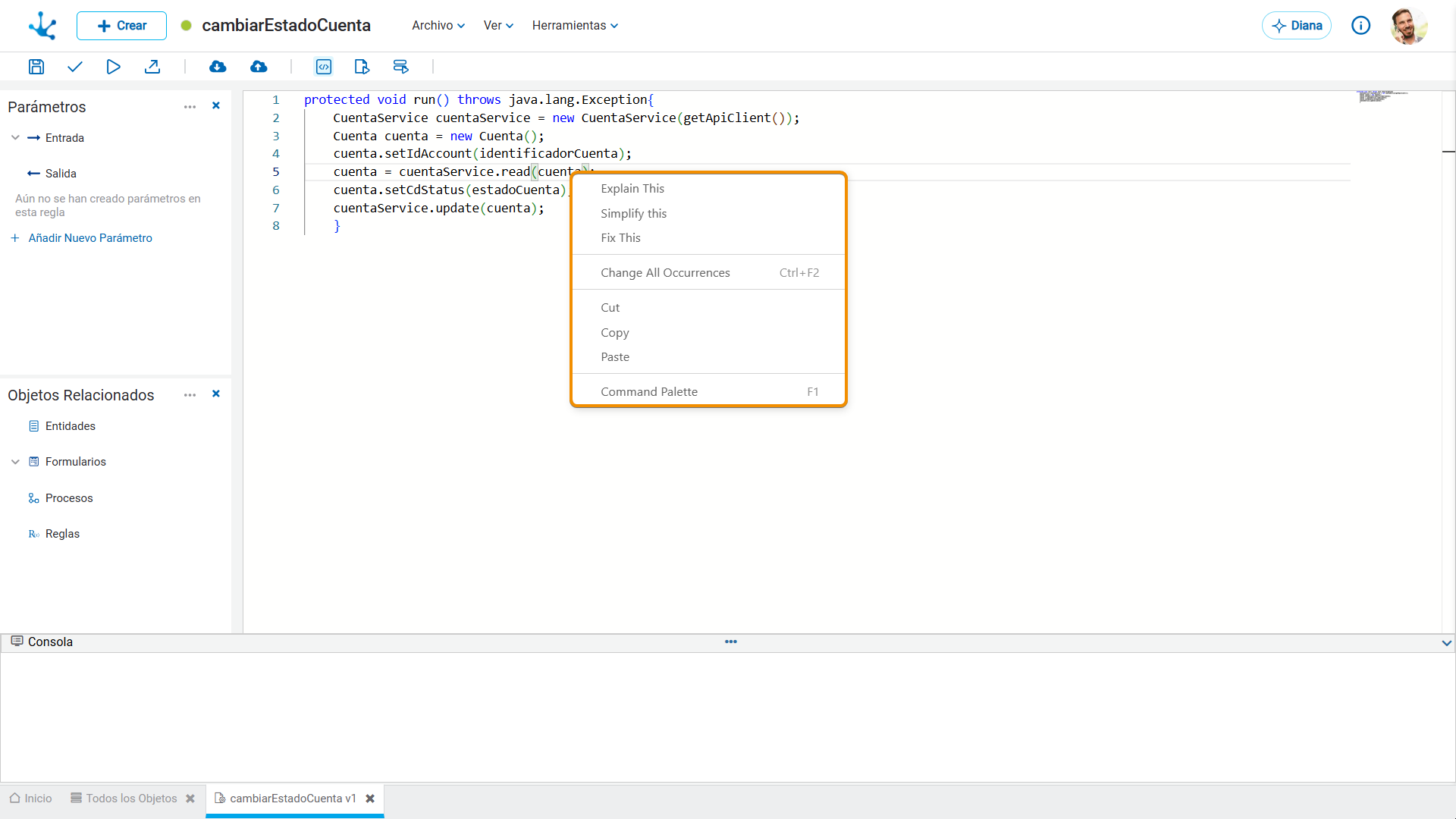Open Parámetros panel more options

(x=190, y=107)
